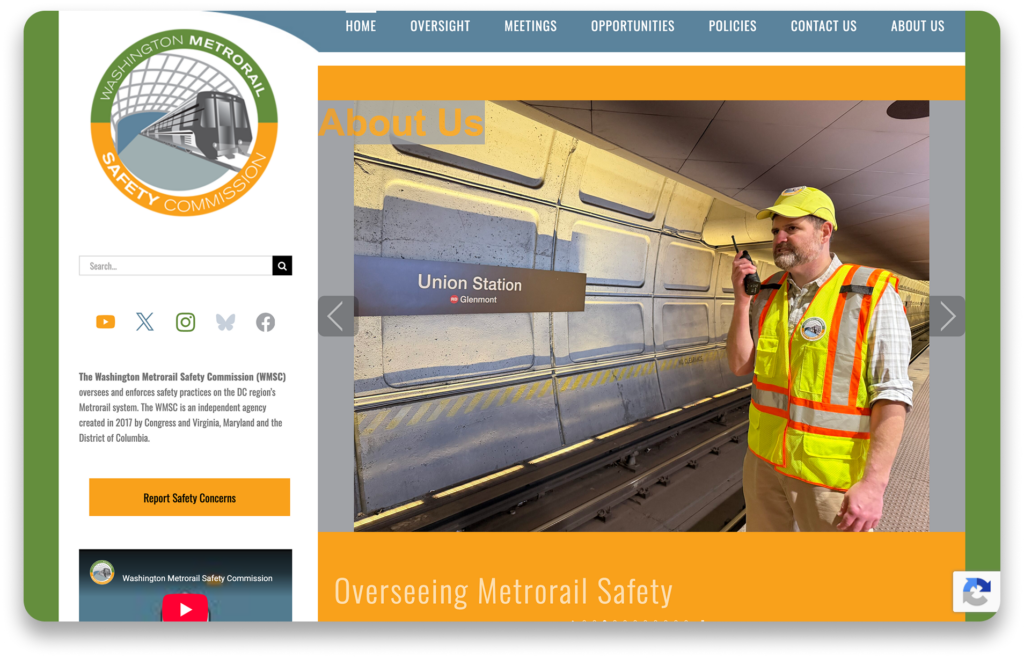Click the video title 'Washington Metrorail Safety Commission'
This screenshot has width=1024, height=658.
tap(197, 578)
